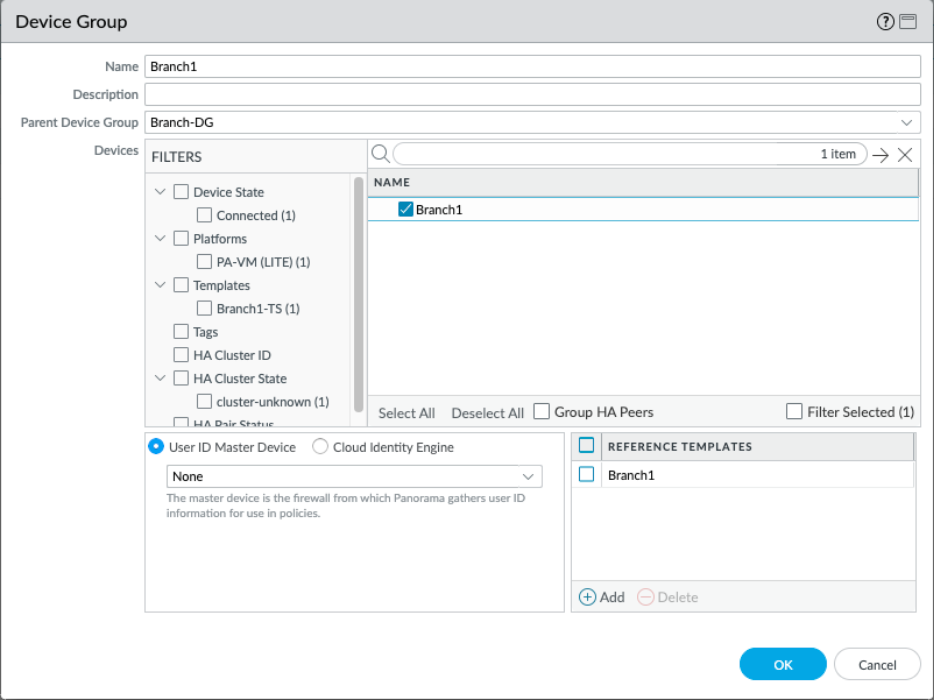Open the Parent Device Group dropdown
Image resolution: width=934 pixels, height=700 pixels.
907,122
